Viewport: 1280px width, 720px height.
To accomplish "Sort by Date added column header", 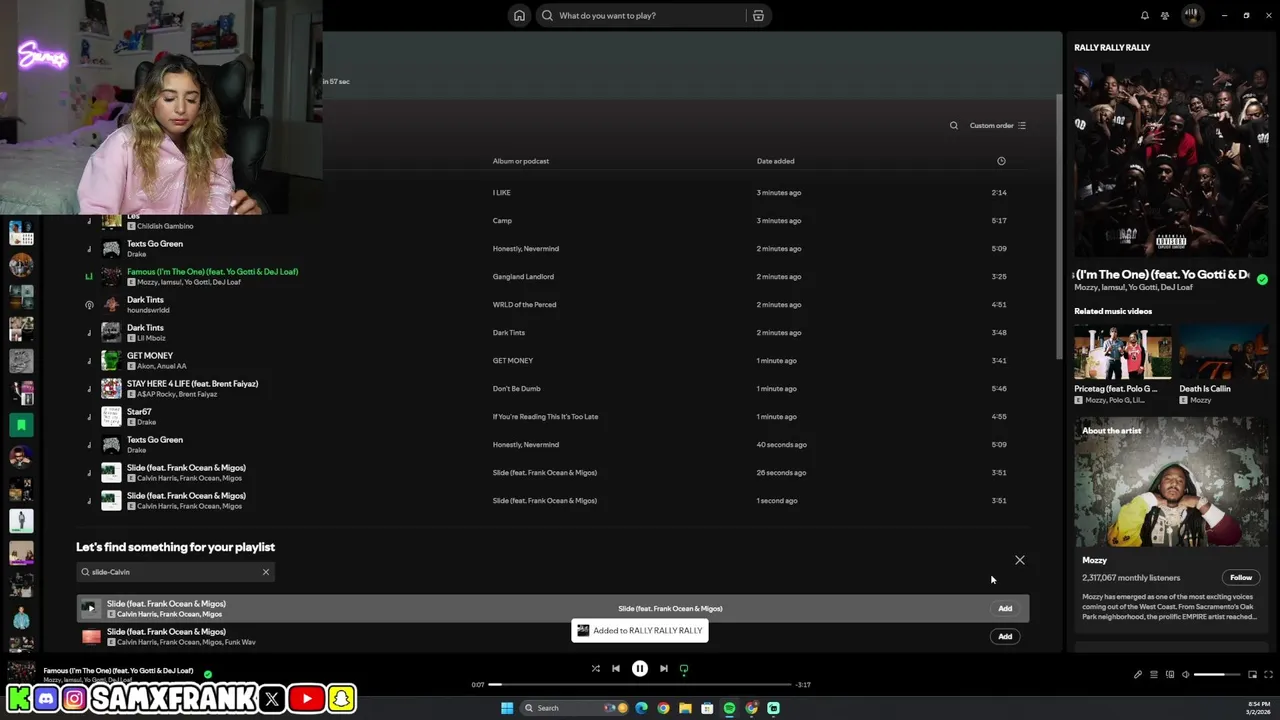I will click(776, 161).
